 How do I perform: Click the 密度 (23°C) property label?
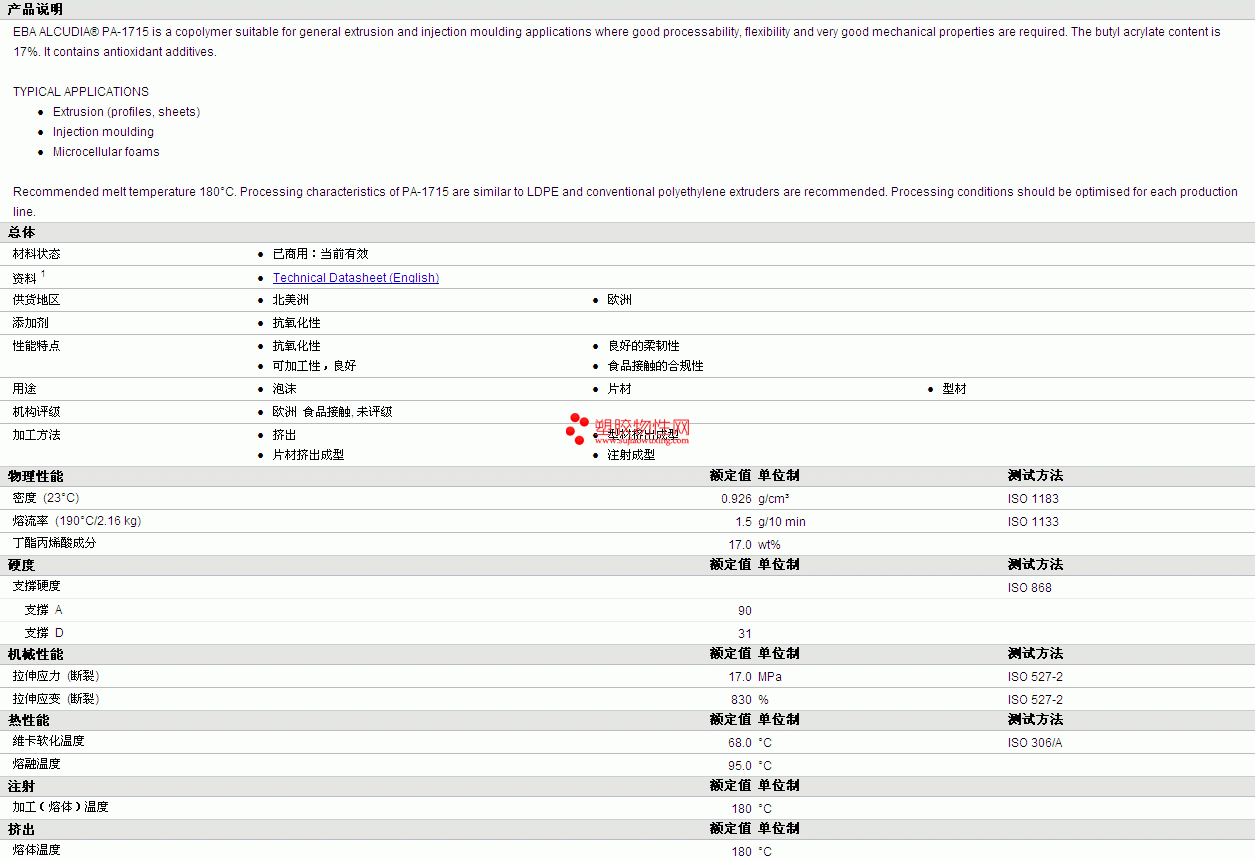click(x=46, y=498)
